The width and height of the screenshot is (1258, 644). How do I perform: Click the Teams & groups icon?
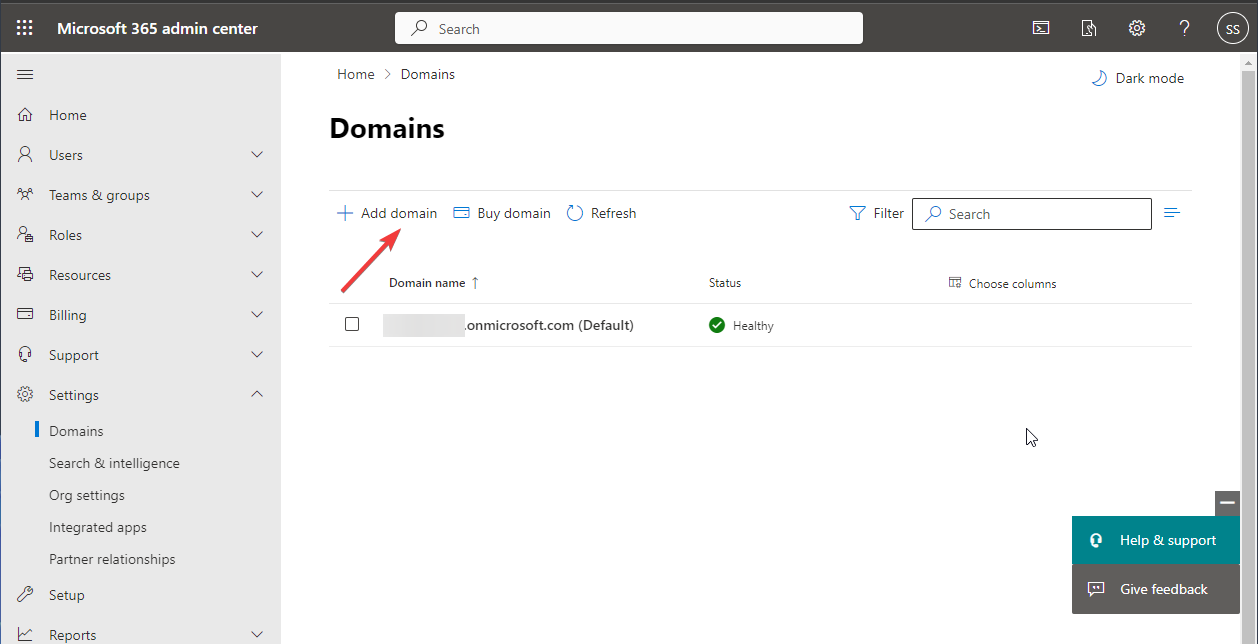(26, 195)
